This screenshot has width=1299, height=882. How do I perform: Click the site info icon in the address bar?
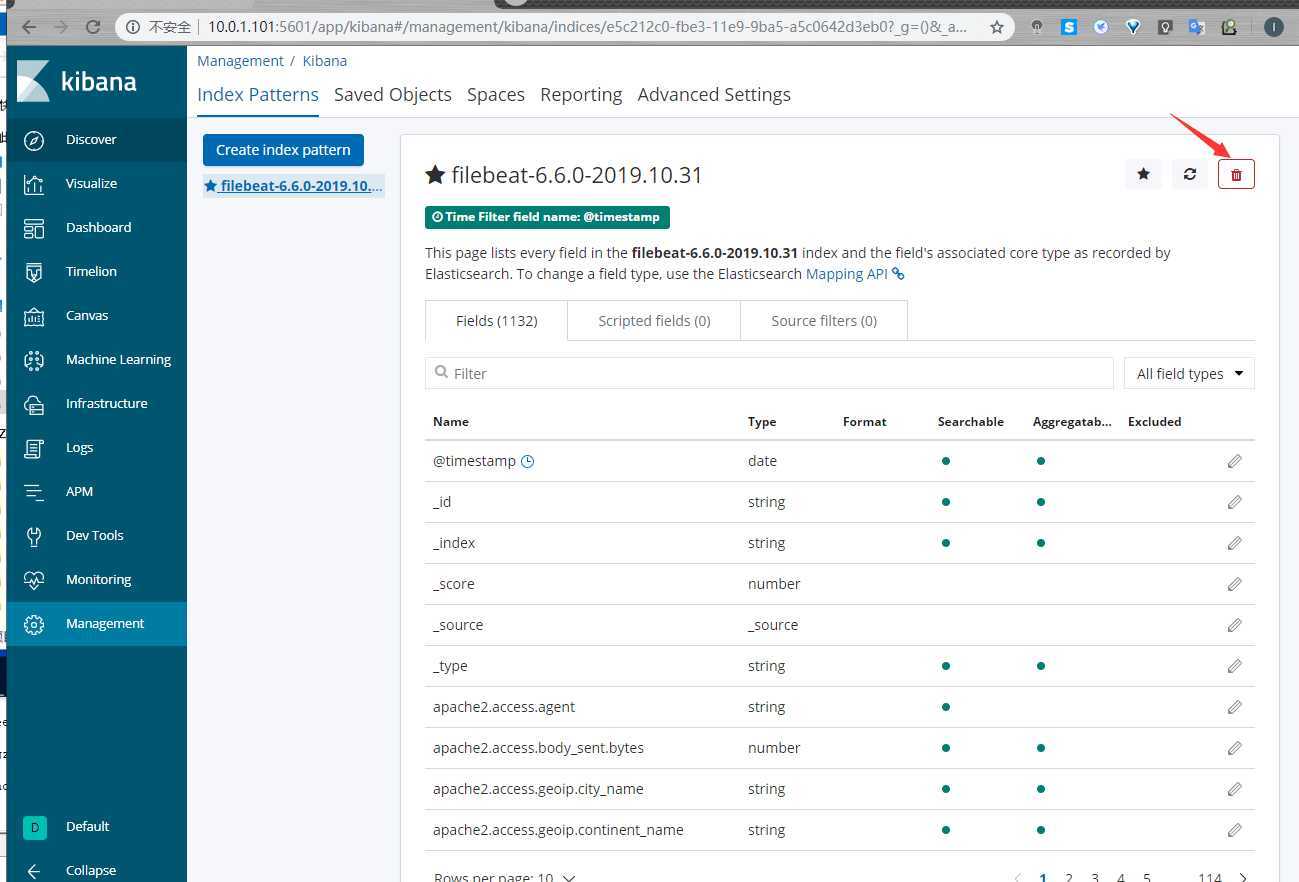click(133, 27)
